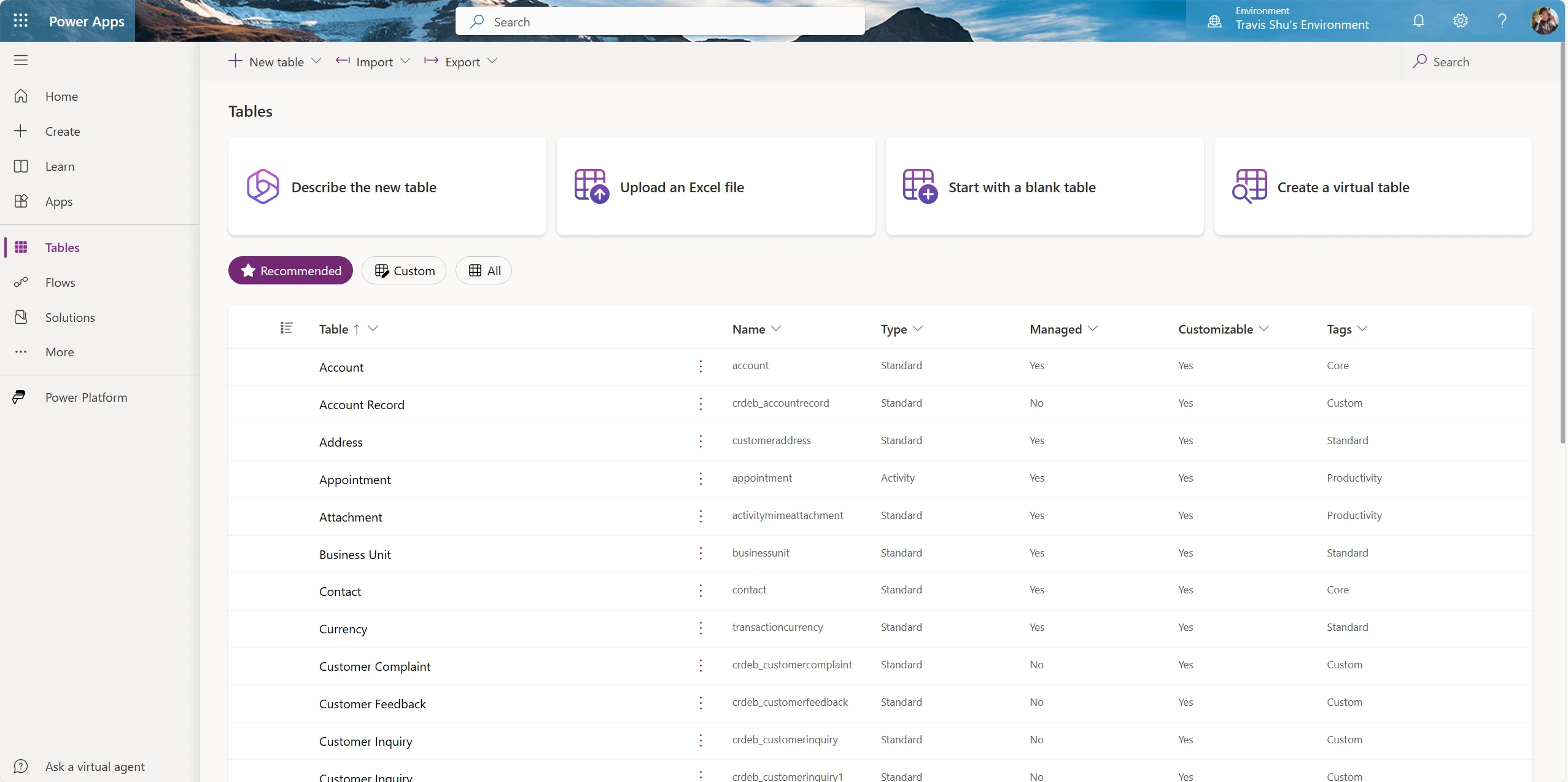Navigate to Solutions in sidebar
This screenshot has width=1568, height=782.
coord(70,317)
